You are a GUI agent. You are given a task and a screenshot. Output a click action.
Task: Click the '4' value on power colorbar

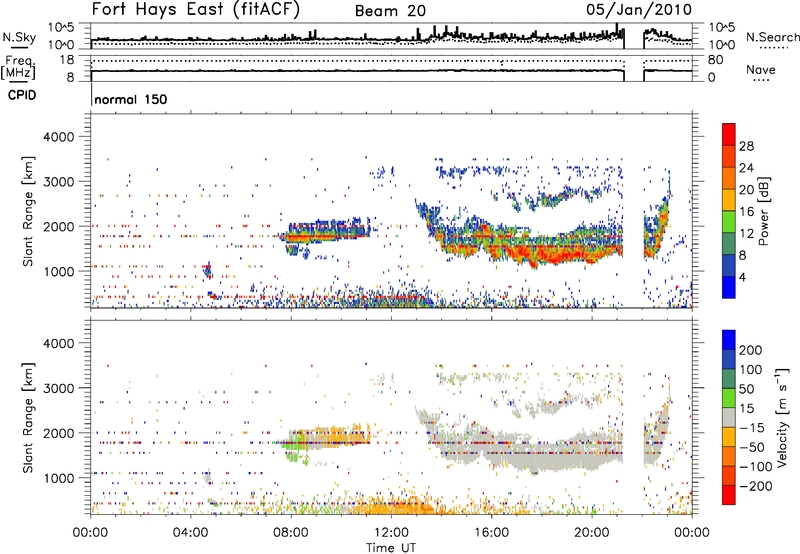click(742, 277)
